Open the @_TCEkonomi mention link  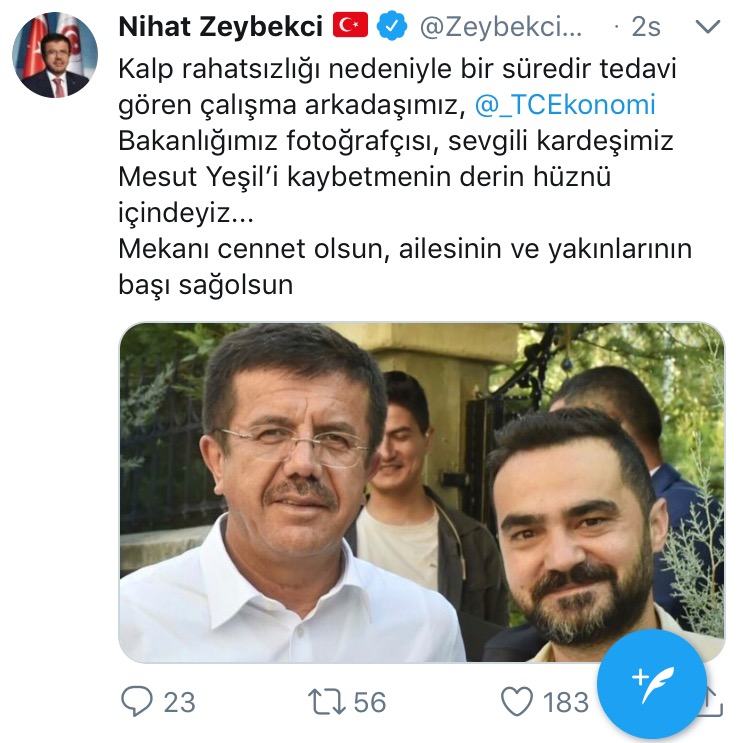click(565, 105)
